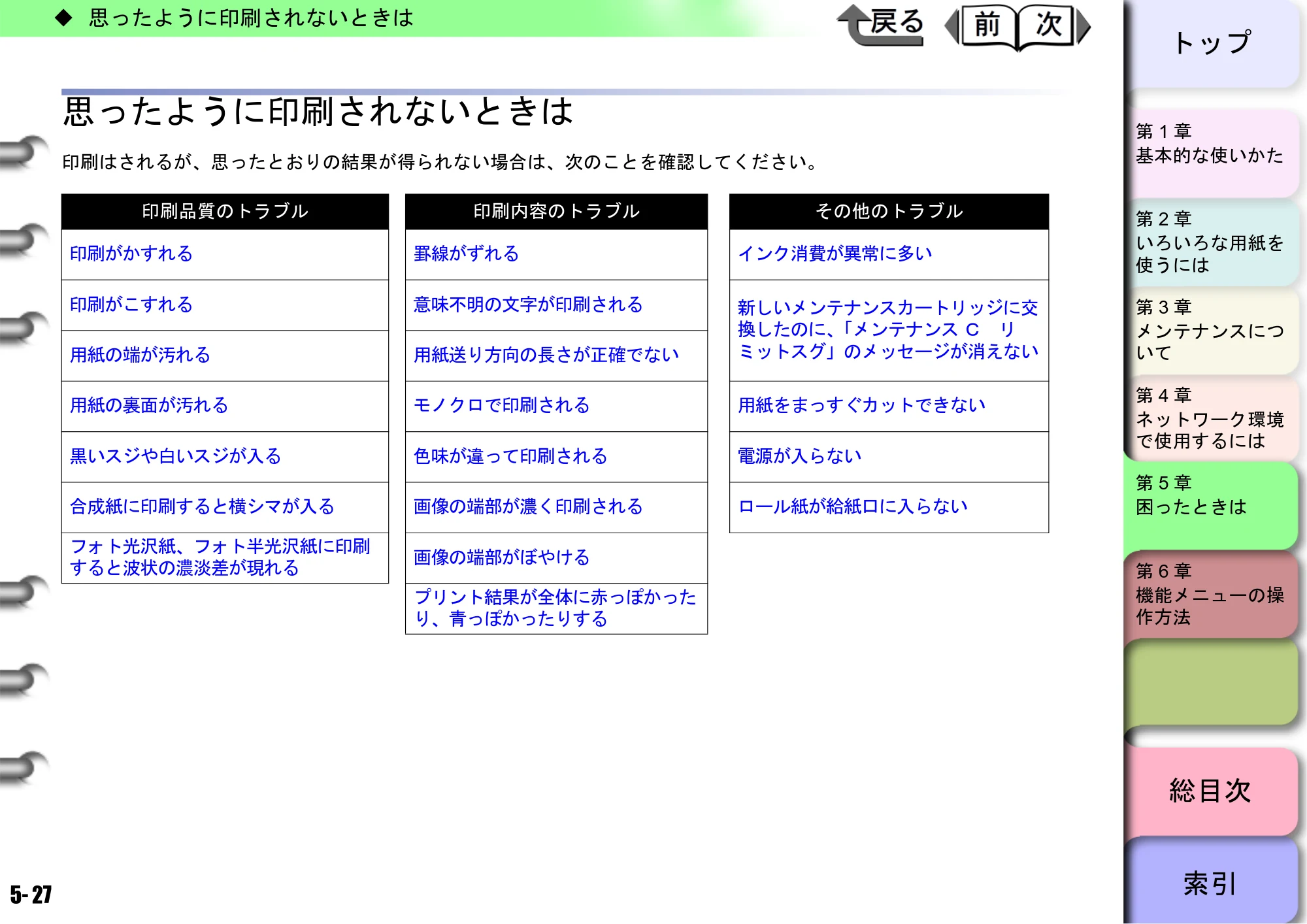
Task: Select 第5章 困ったときは tab
Action: pyautogui.click(x=1212, y=505)
